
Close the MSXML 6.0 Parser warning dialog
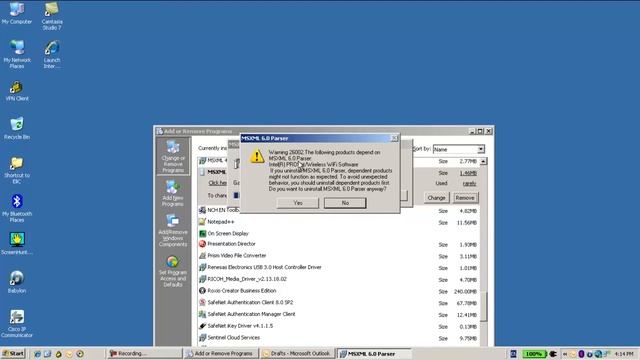pos(394,138)
